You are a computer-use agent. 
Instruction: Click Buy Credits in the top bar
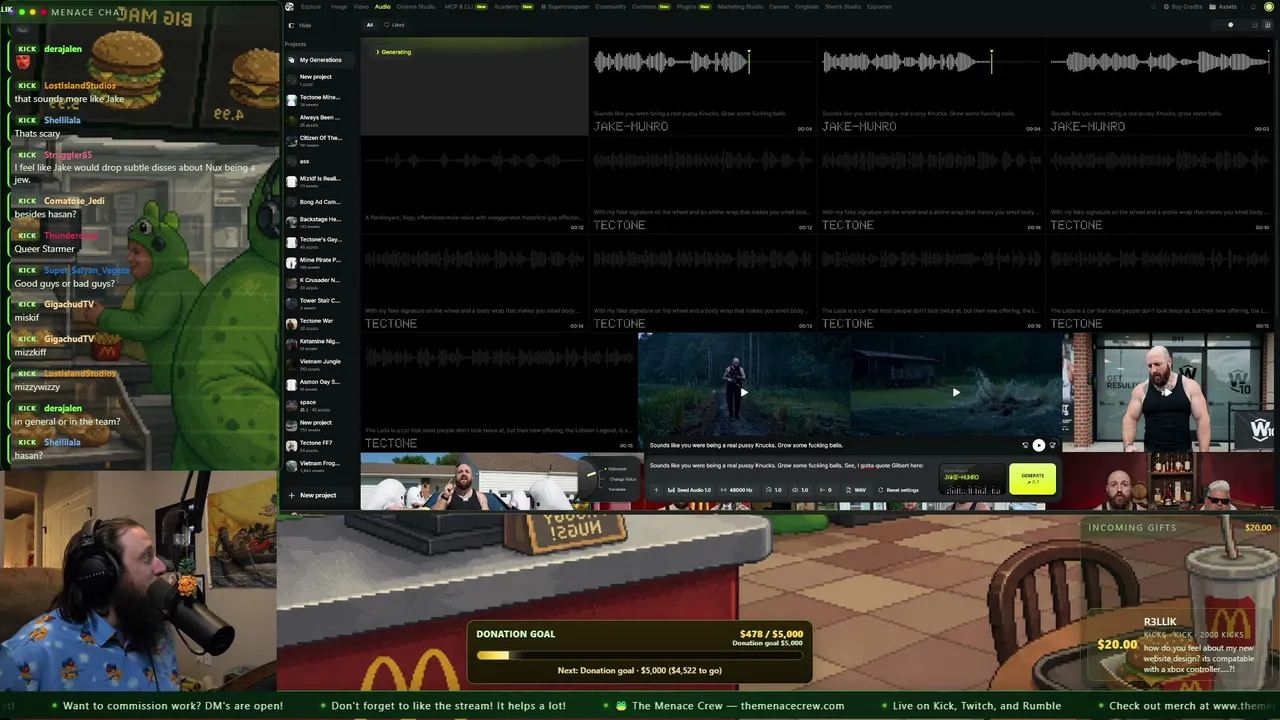click(x=1183, y=7)
